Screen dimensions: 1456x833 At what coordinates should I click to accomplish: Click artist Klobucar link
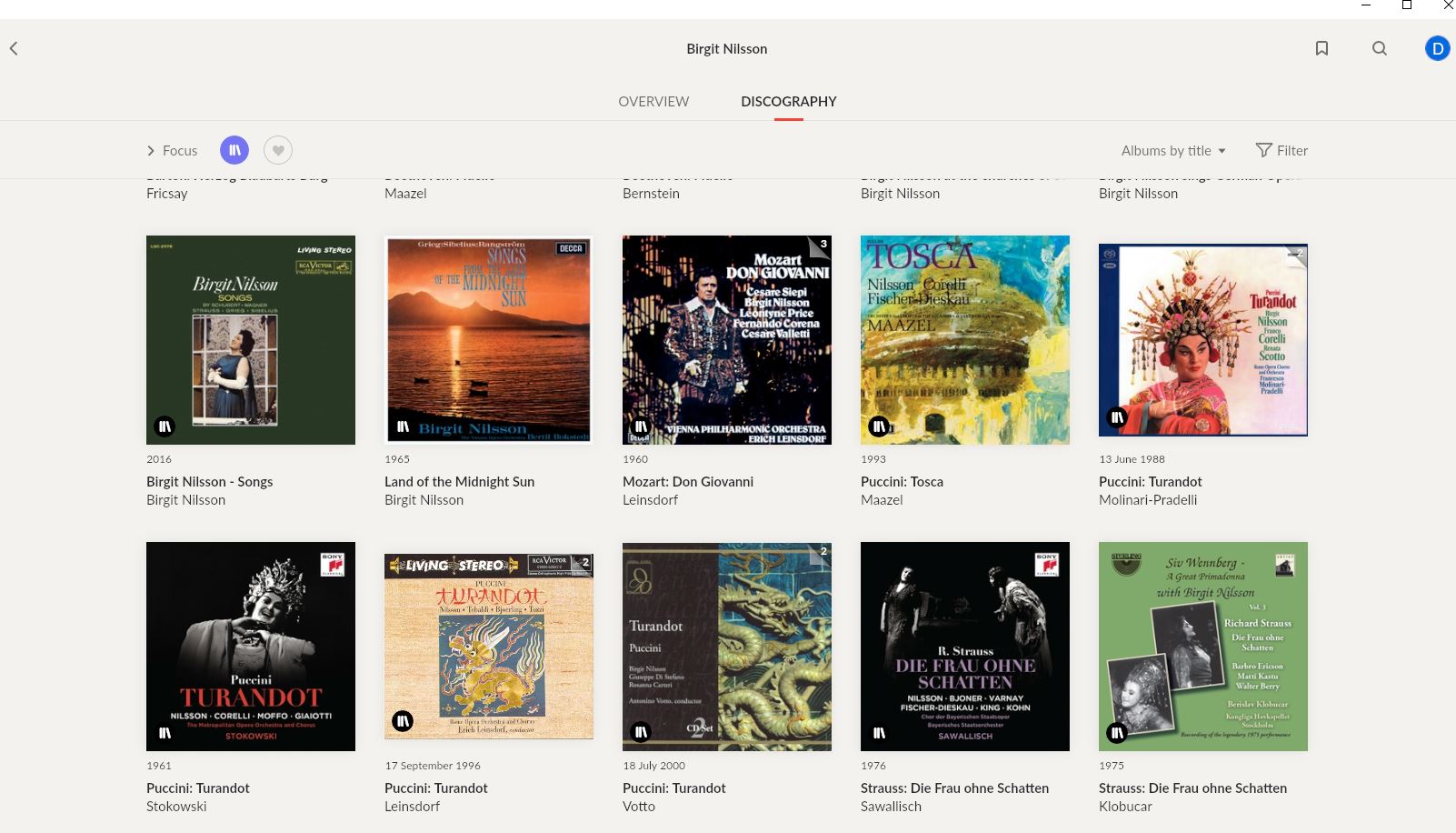coord(1125,806)
